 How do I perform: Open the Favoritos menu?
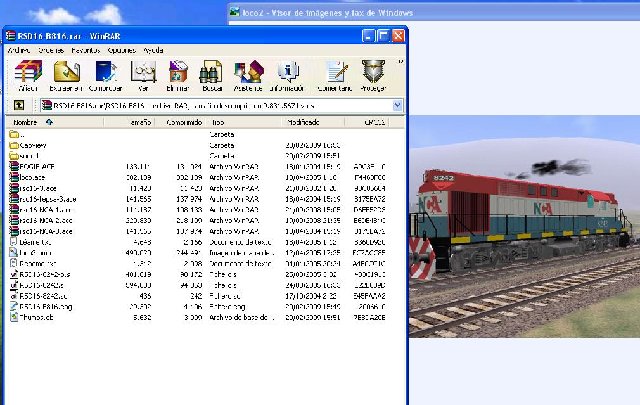pos(86,49)
